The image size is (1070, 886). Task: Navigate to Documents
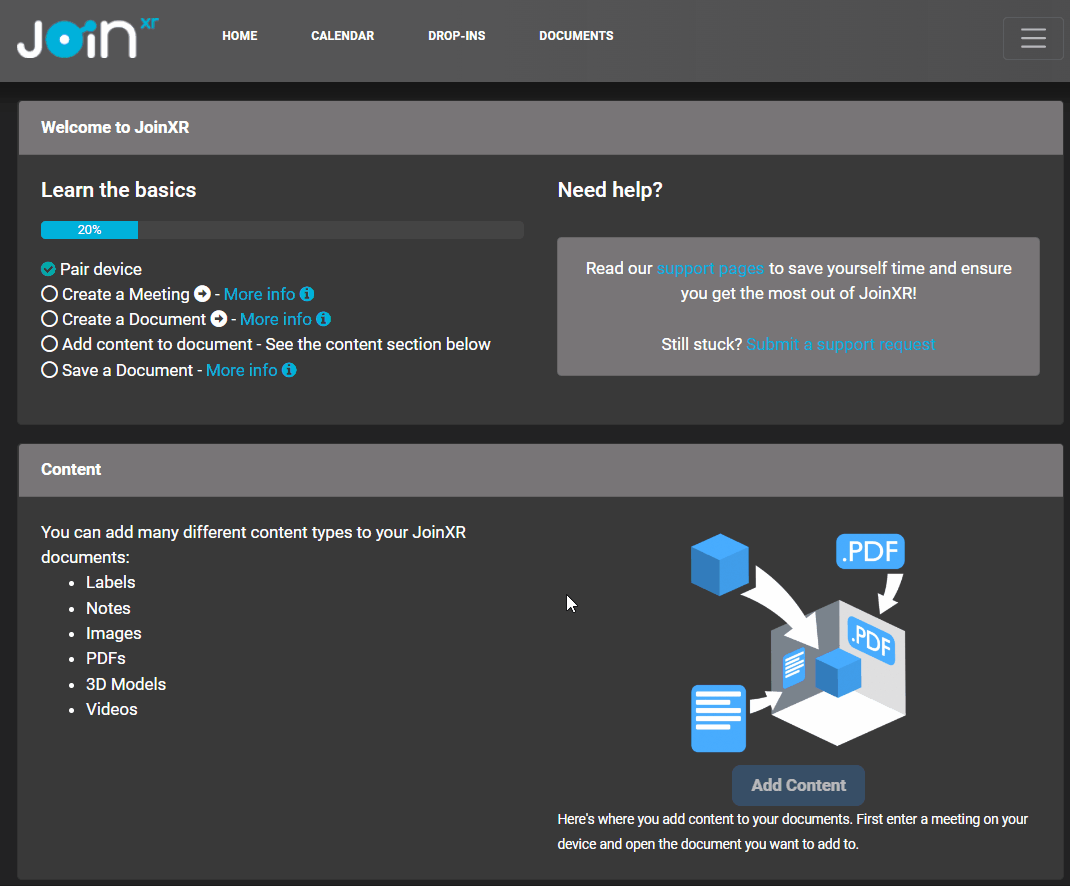pyautogui.click(x=576, y=36)
